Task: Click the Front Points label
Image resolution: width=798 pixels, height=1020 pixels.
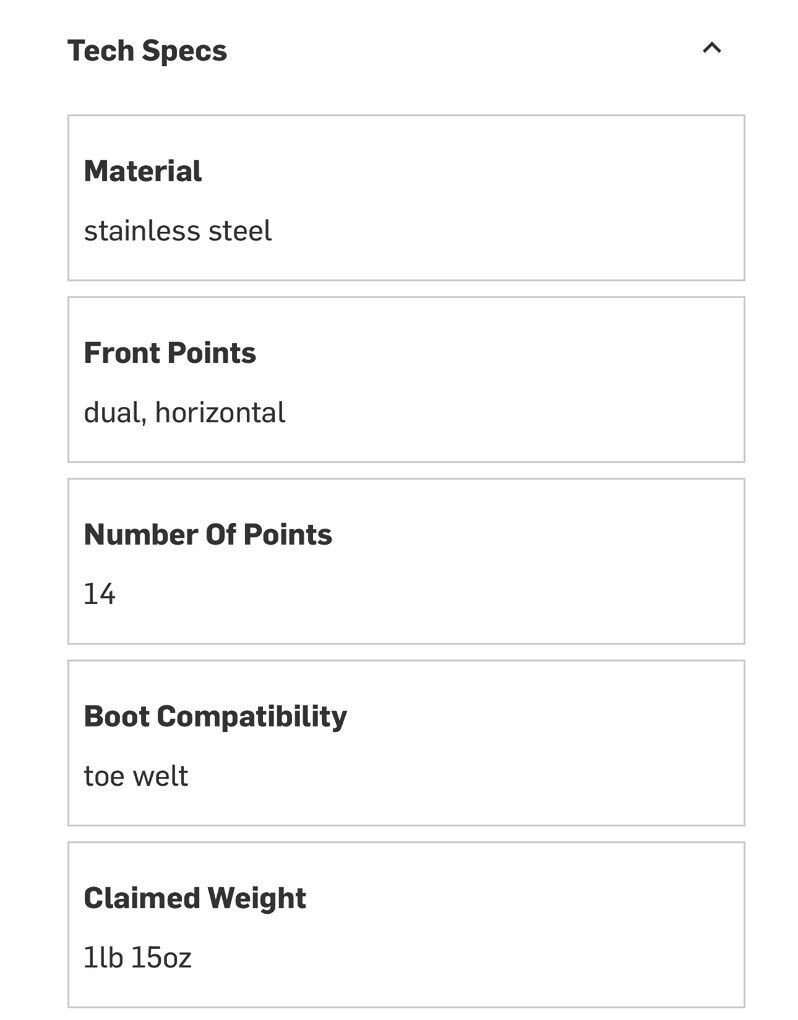Action: (170, 353)
